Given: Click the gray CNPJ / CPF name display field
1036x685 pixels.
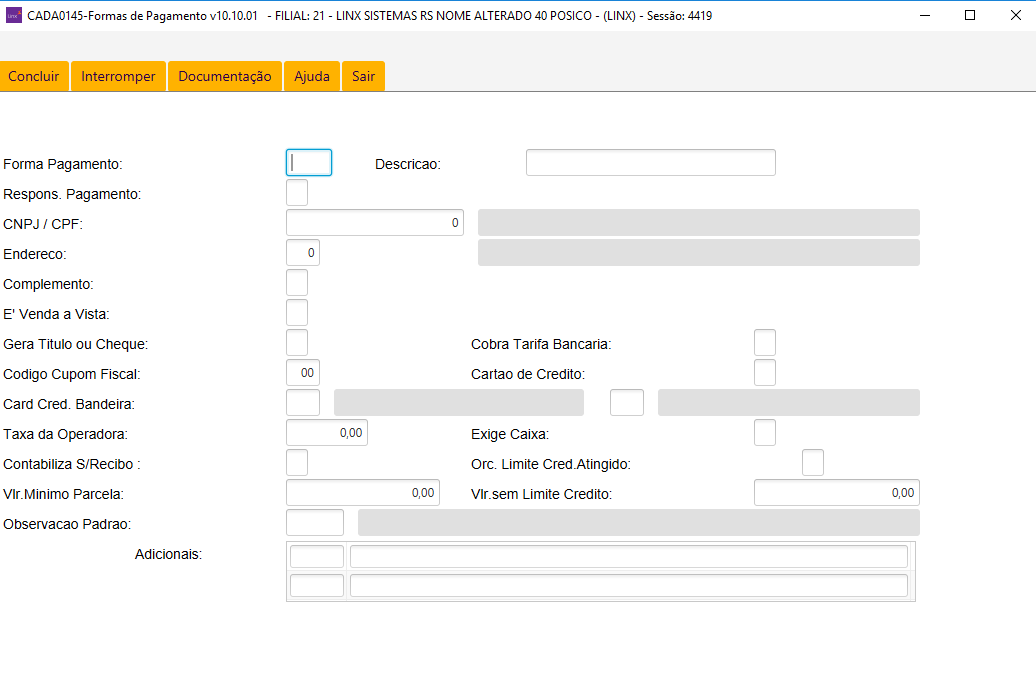Looking at the screenshot, I should (x=698, y=223).
